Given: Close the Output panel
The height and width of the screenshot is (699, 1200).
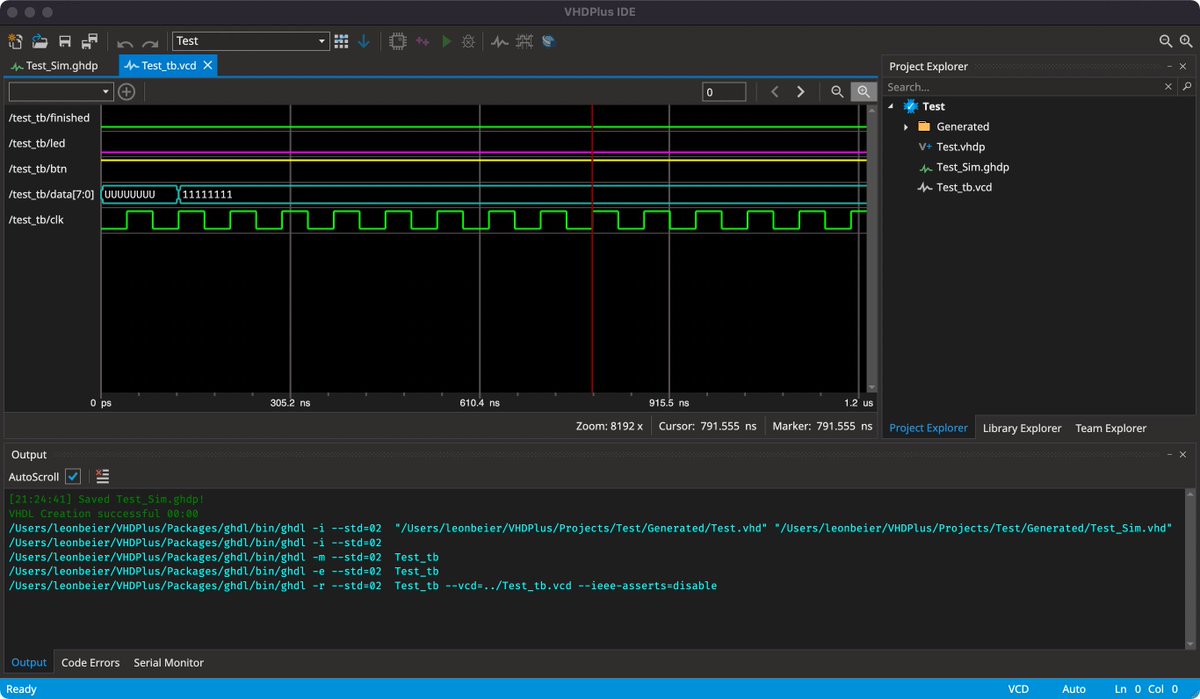Looking at the screenshot, I should [1184, 454].
